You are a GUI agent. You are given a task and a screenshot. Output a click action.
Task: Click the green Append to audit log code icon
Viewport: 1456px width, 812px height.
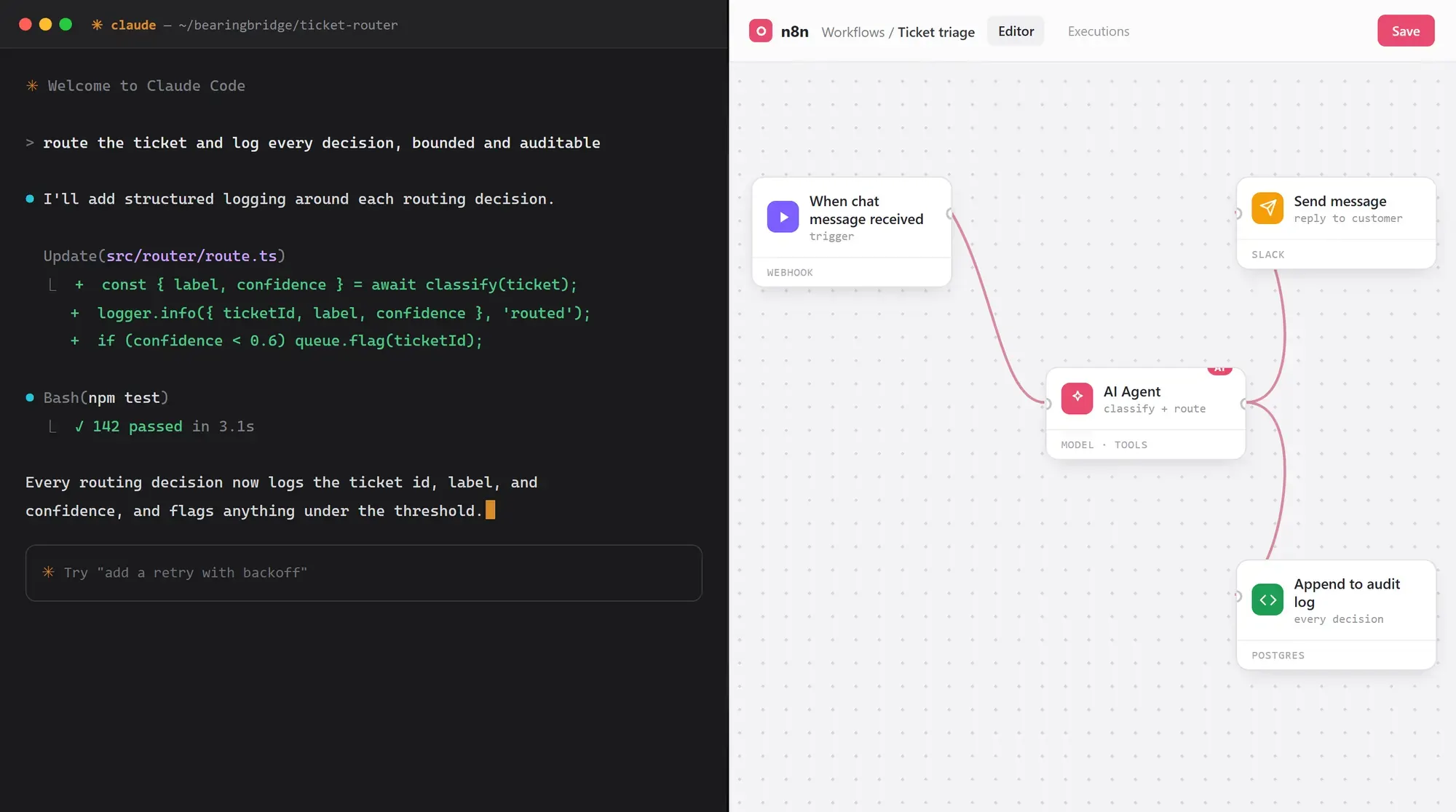click(x=1267, y=600)
